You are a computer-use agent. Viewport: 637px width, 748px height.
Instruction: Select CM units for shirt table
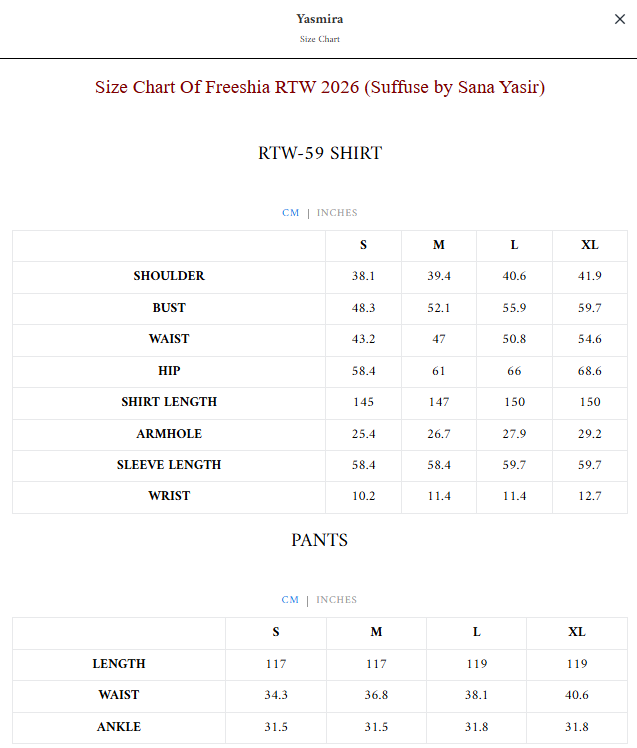[291, 213]
